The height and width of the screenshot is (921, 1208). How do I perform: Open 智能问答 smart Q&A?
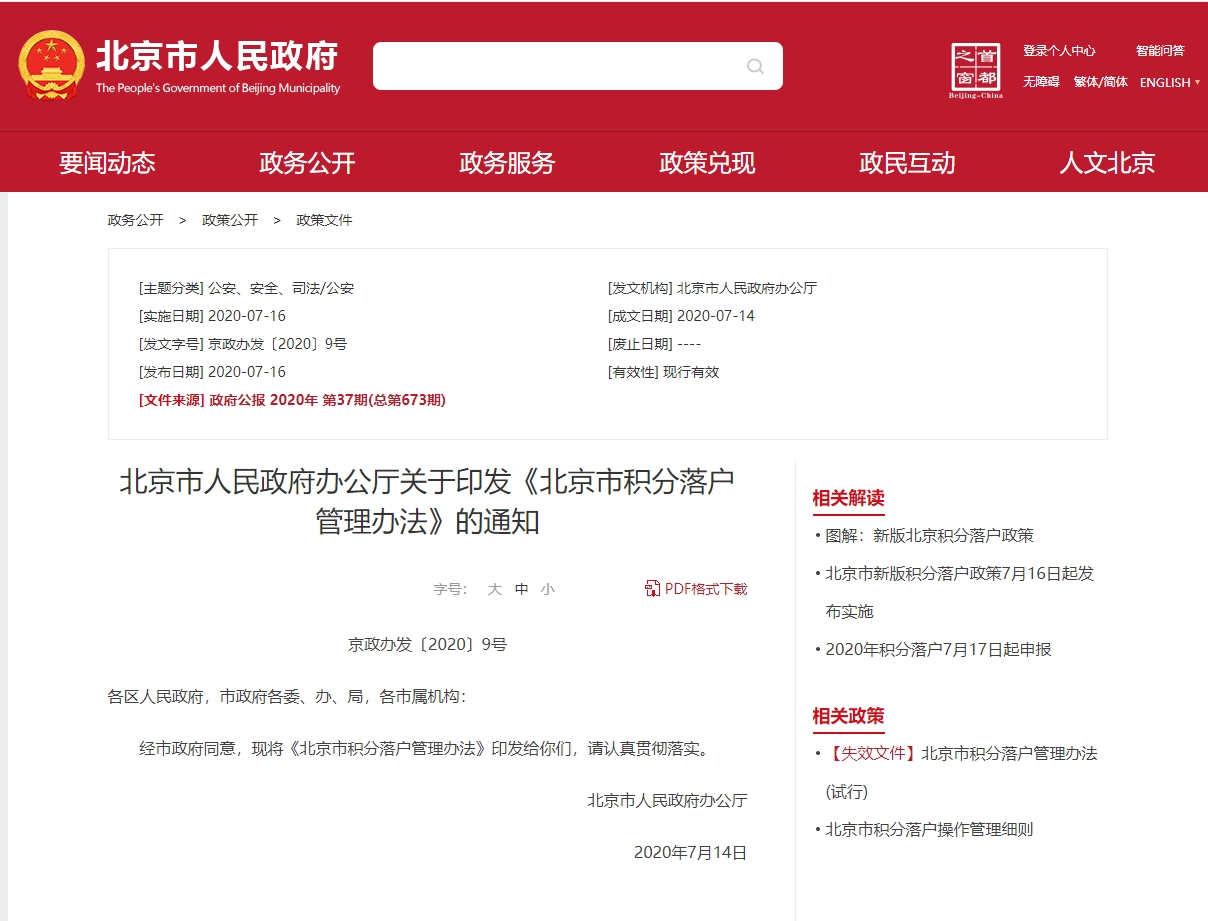[1160, 50]
